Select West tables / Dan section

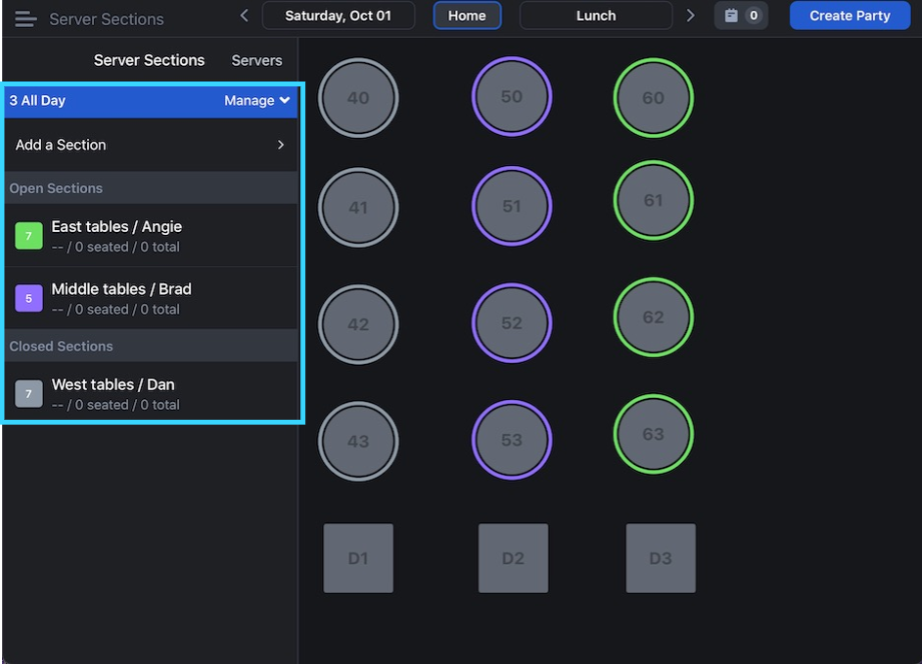[x=151, y=393]
